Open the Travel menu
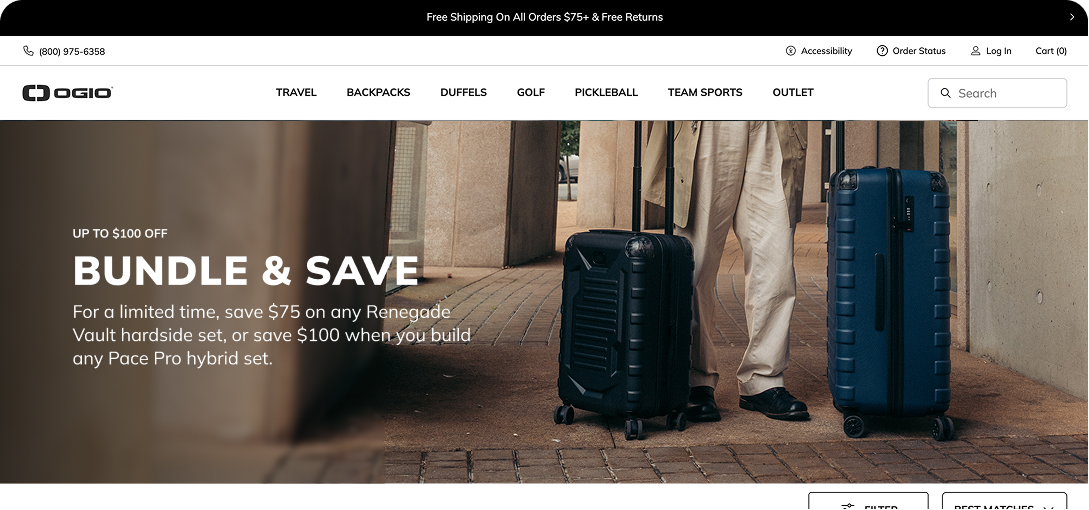Image resolution: width=1089 pixels, height=510 pixels. [x=296, y=92]
